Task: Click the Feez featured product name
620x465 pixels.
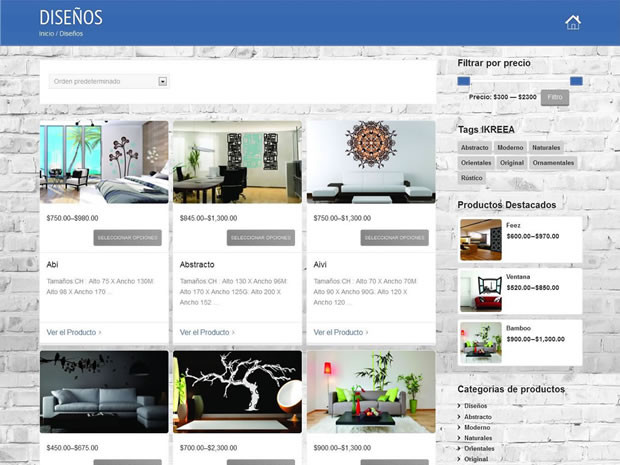Action: 513,225
